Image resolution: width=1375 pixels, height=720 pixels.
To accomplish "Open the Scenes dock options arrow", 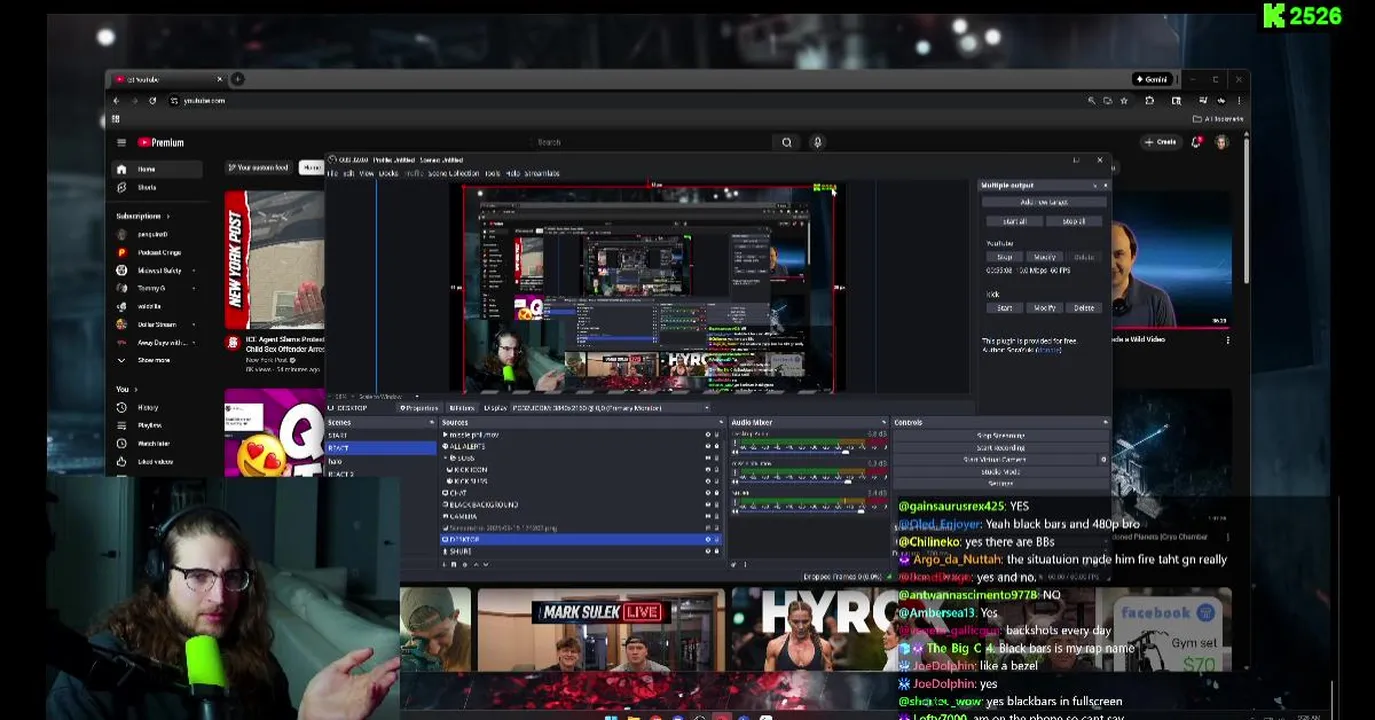I will [x=433, y=423].
